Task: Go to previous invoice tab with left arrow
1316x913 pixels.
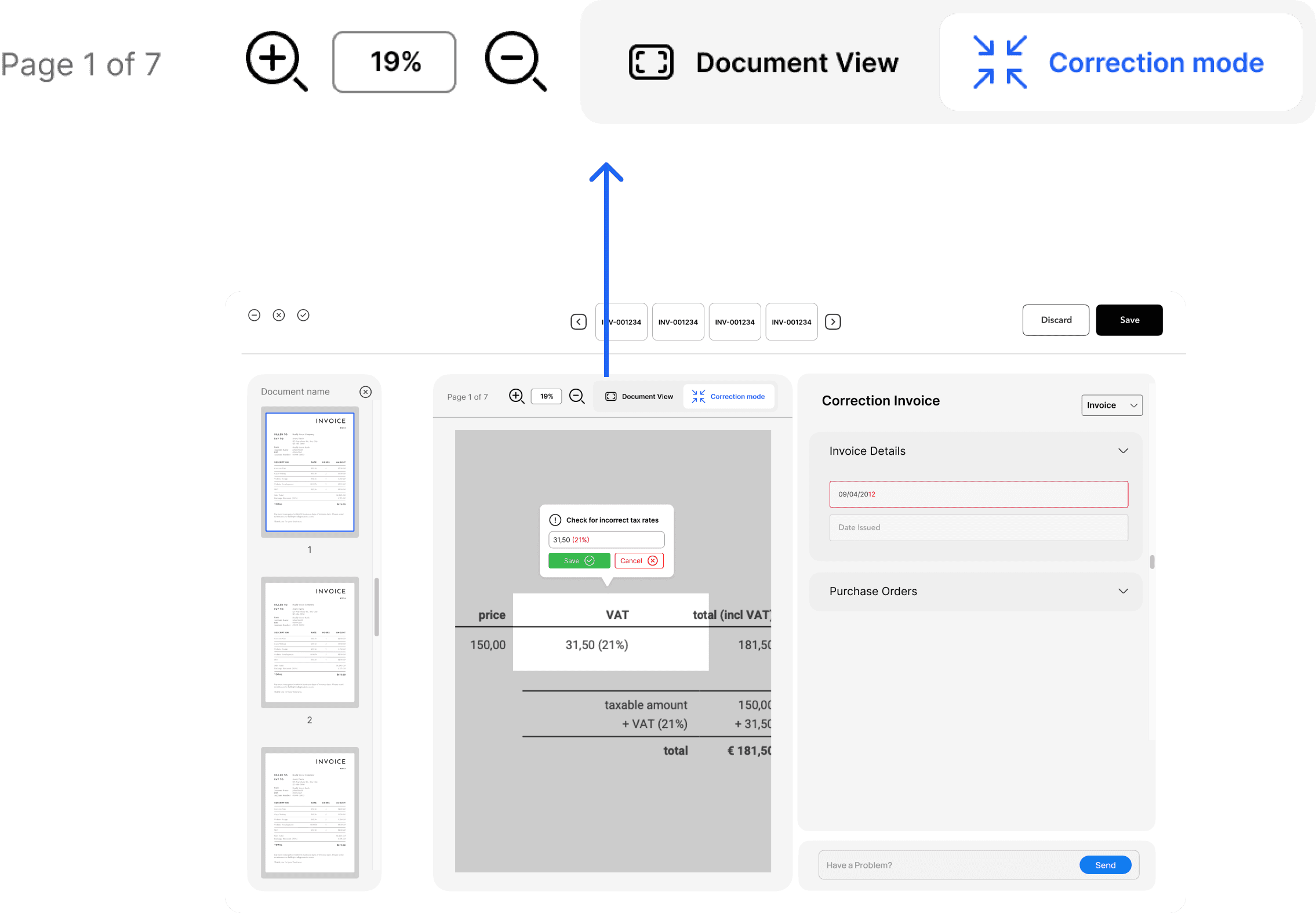Action: click(x=578, y=322)
